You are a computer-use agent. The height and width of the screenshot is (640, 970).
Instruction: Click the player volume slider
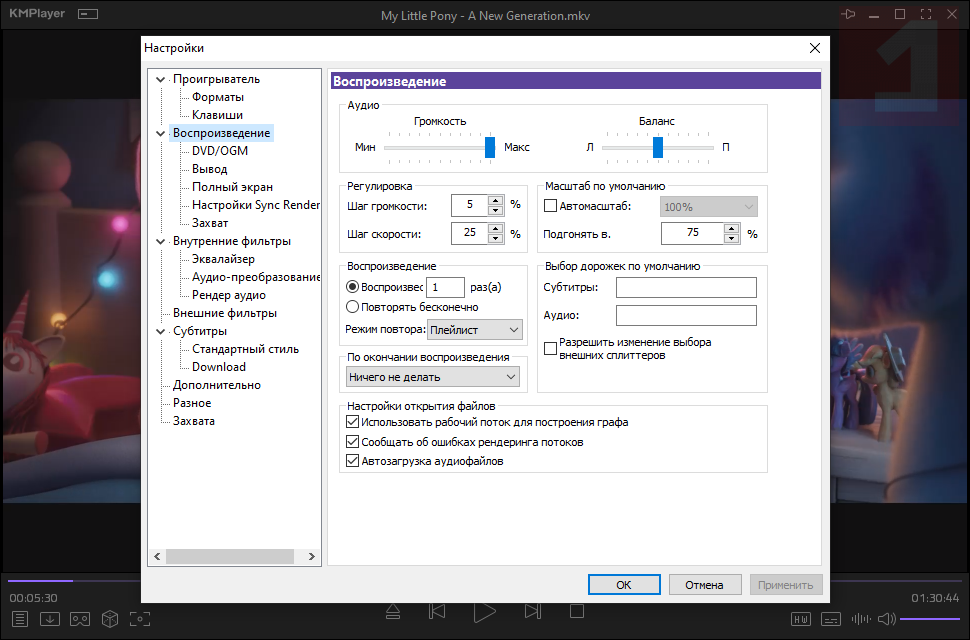pos(929,619)
